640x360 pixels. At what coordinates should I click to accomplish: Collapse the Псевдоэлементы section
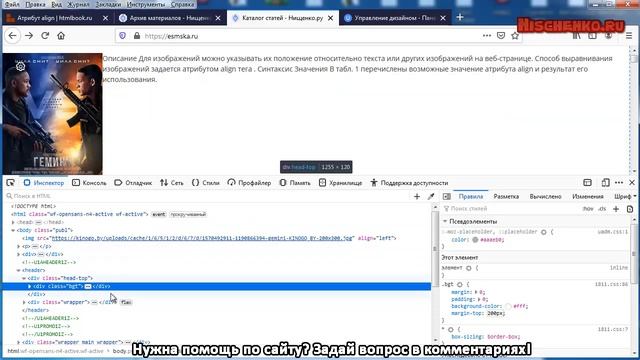tap(445, 221)
